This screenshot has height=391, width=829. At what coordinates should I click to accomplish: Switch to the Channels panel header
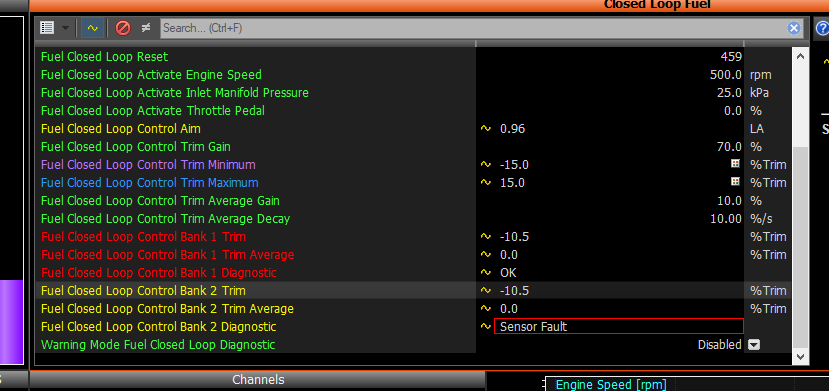click(x=258, y=380)
